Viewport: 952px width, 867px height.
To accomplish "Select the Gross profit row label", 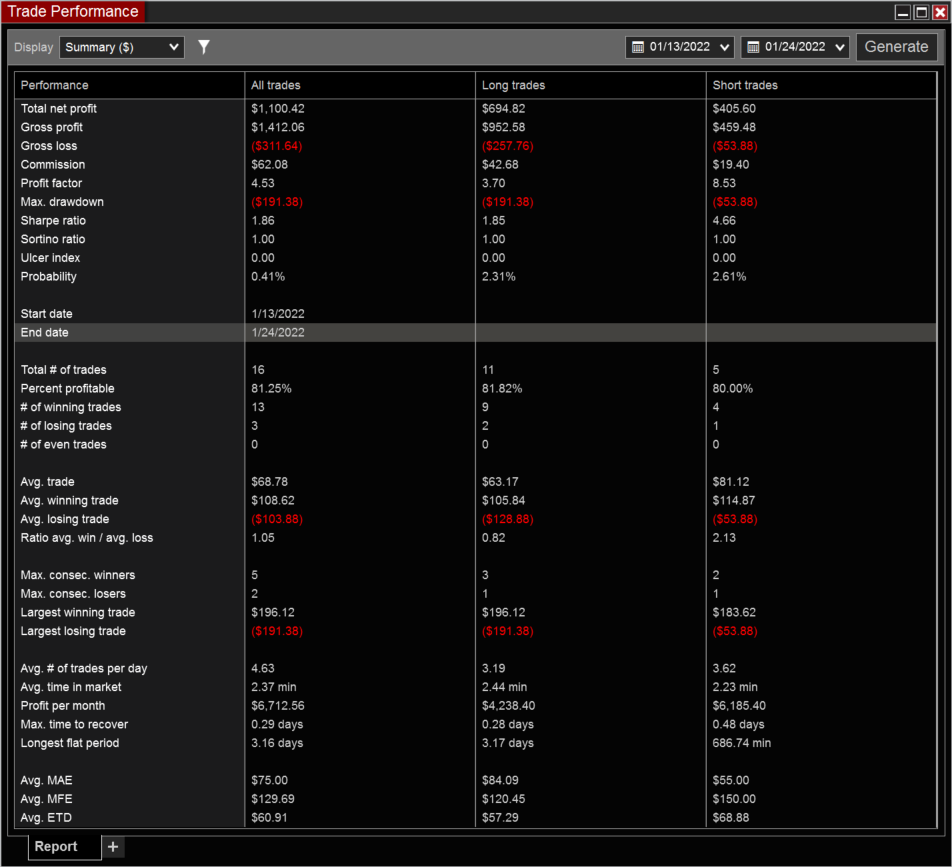I will point(52,128).
